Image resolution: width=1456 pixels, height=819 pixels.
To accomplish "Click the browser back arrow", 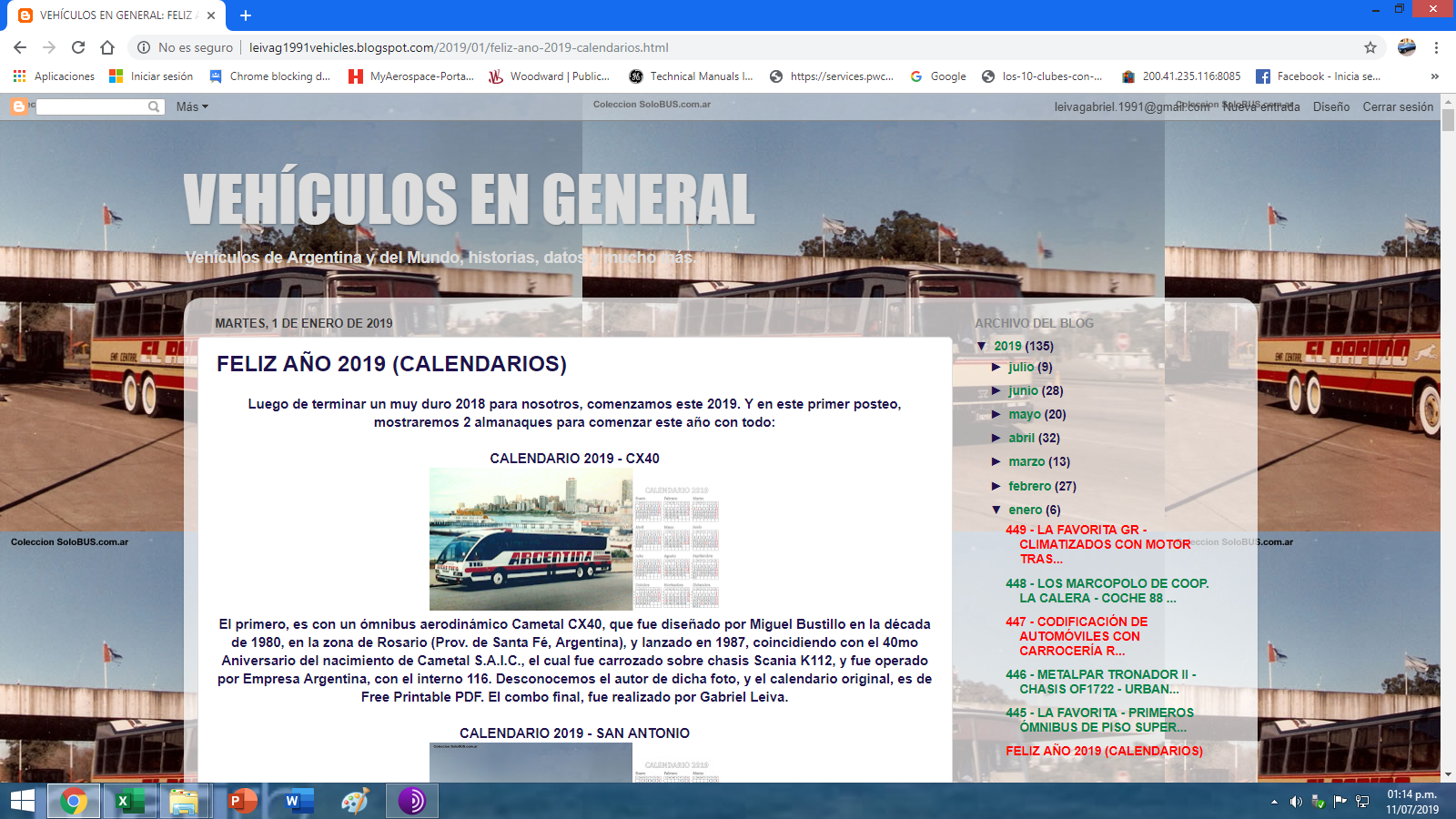I will tap(20, 47).
